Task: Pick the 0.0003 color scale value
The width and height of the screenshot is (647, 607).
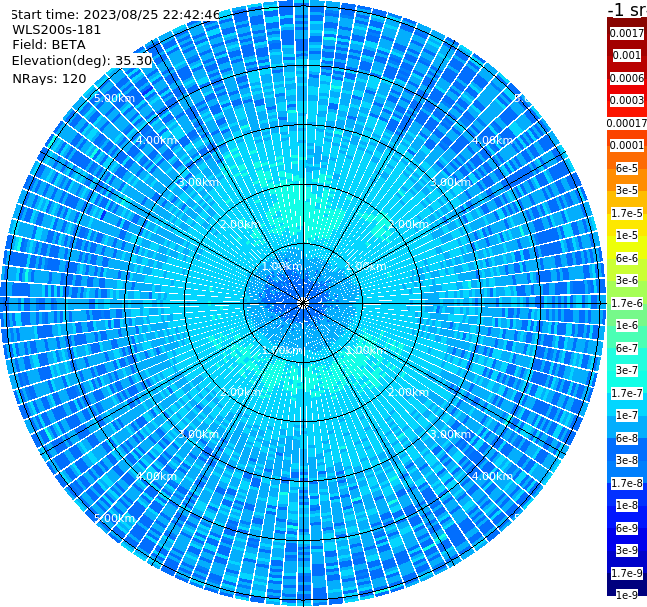Action: pyautogui.click(x=627, y=100)
